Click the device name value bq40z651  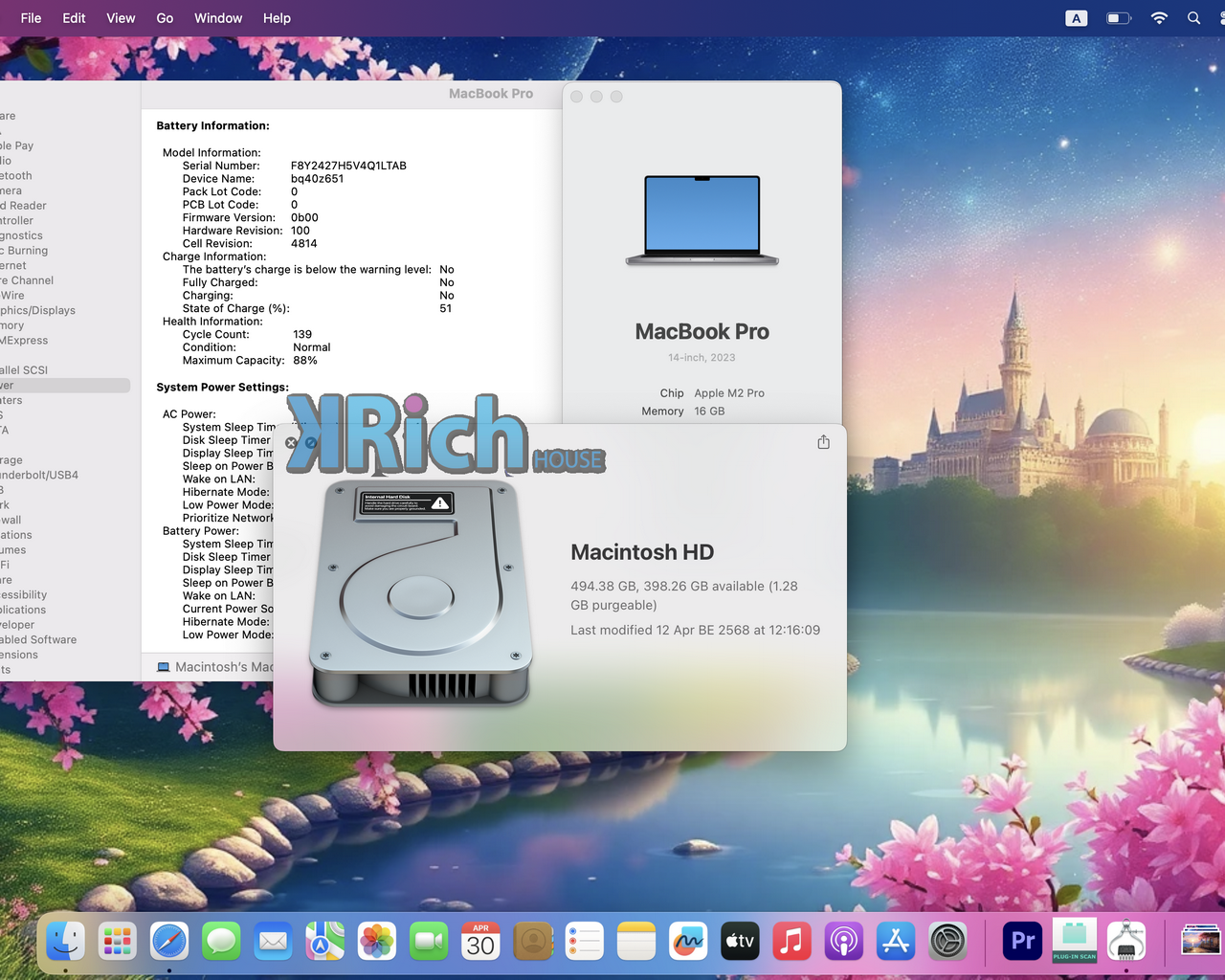(317, 179)
